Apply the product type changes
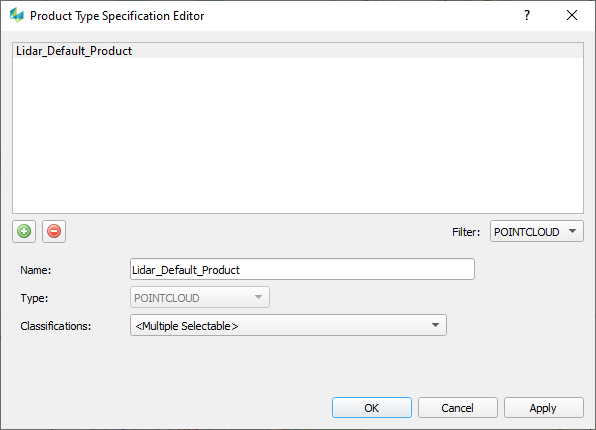 pos(544,408)
